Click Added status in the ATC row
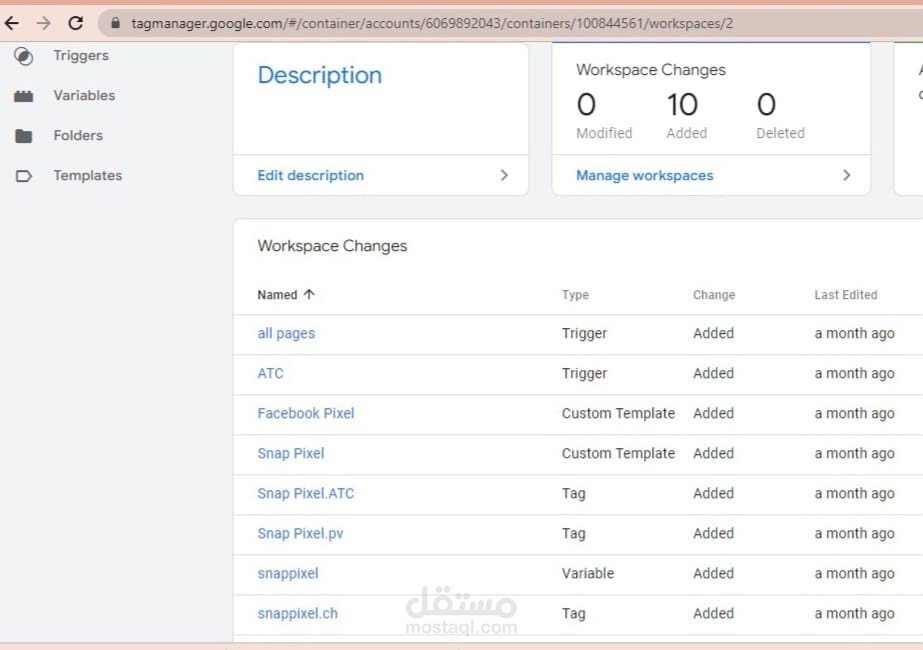The height and width of the screenshot is (650, 923). tap(713, 373)
